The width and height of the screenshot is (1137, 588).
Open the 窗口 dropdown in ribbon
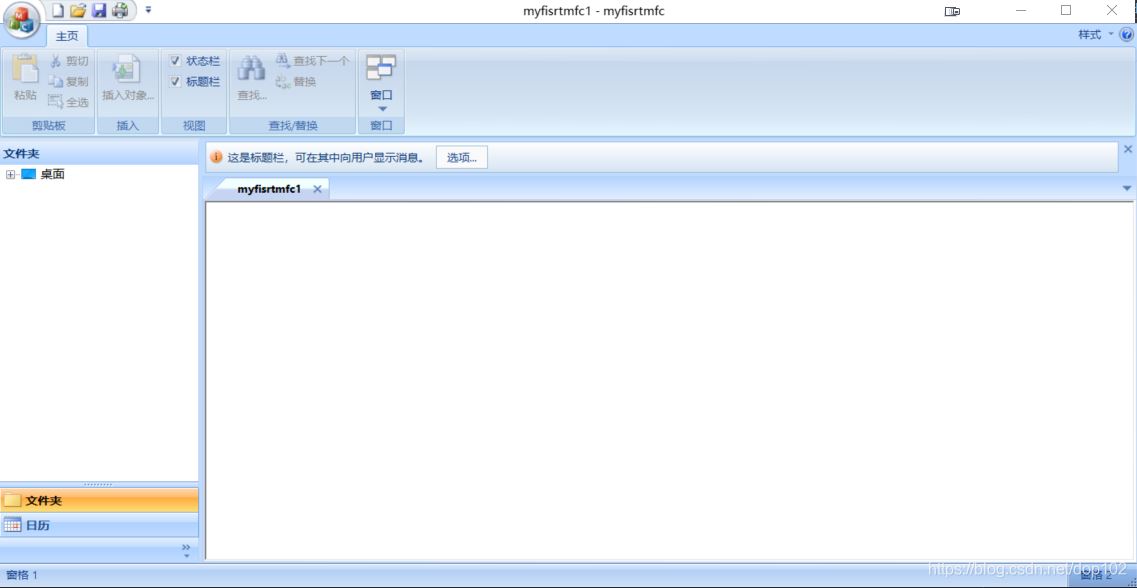tap(381, 83)
